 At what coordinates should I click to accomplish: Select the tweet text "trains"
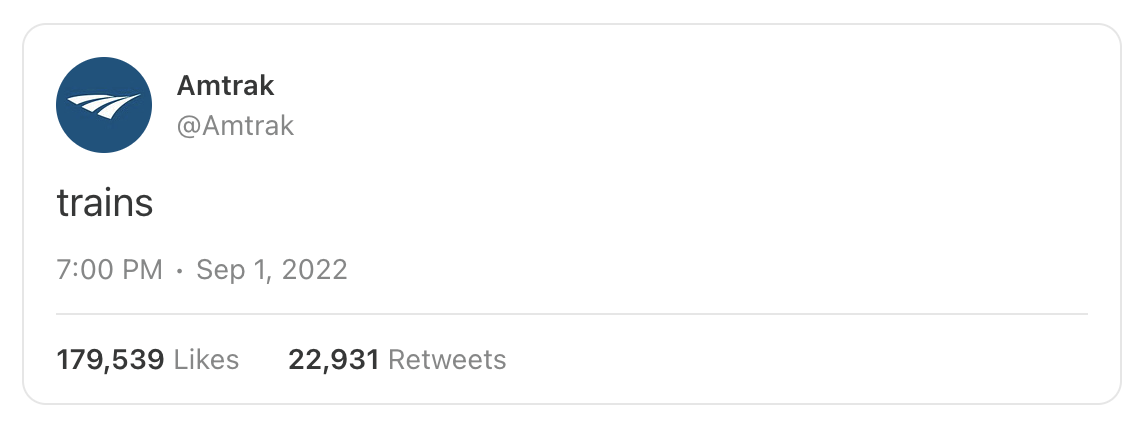[x=104, y=204]
